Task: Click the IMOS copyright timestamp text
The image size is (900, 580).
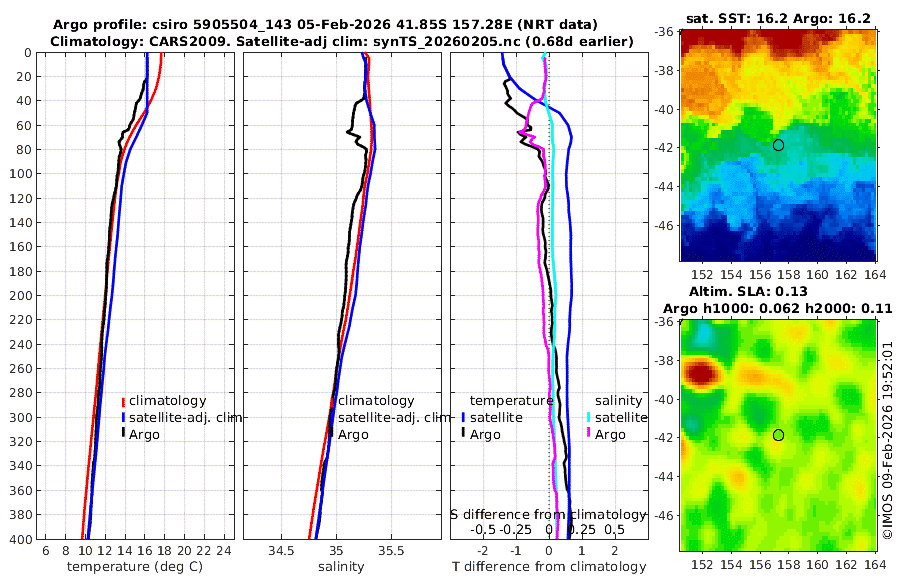Action: coord(887,440)
